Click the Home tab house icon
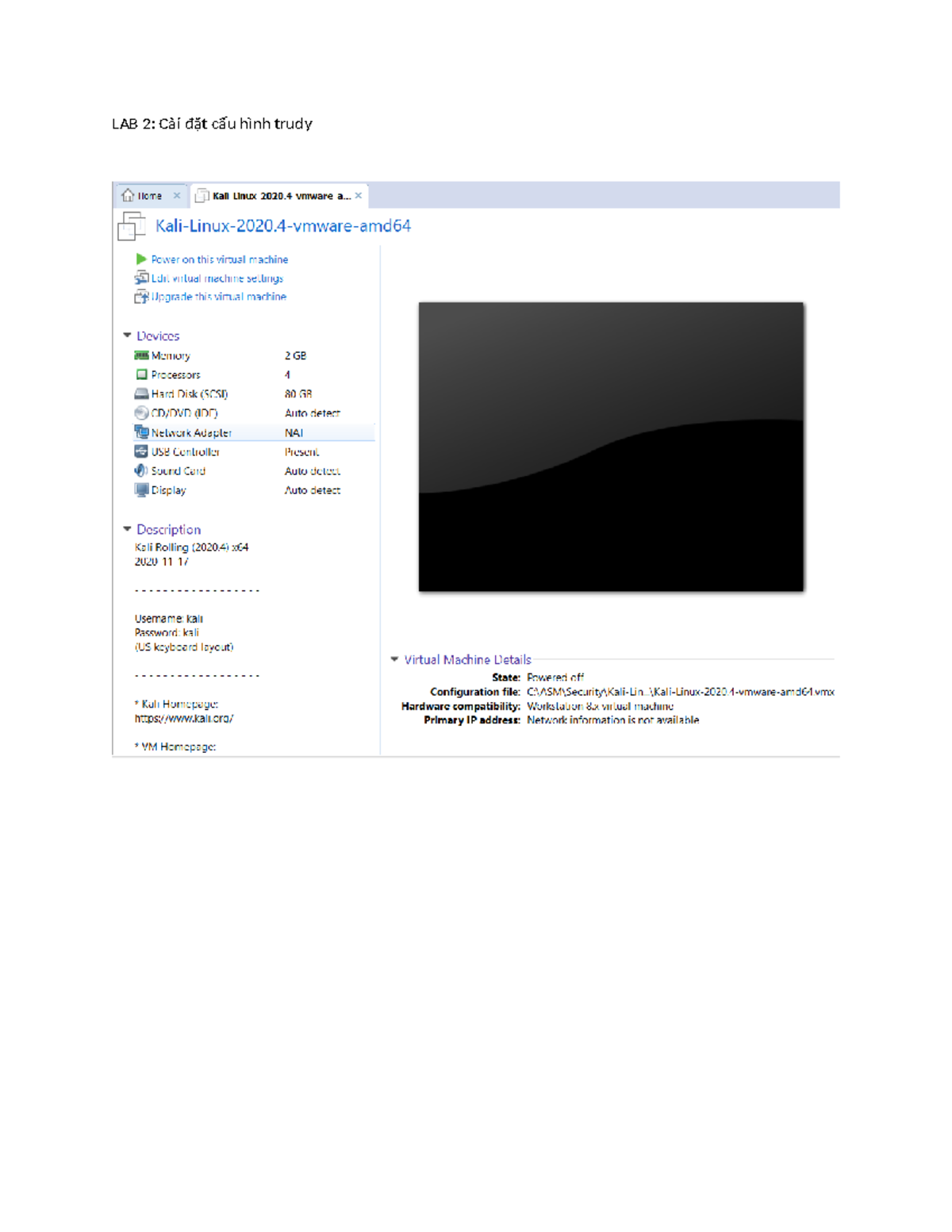 tap(128, 195)
